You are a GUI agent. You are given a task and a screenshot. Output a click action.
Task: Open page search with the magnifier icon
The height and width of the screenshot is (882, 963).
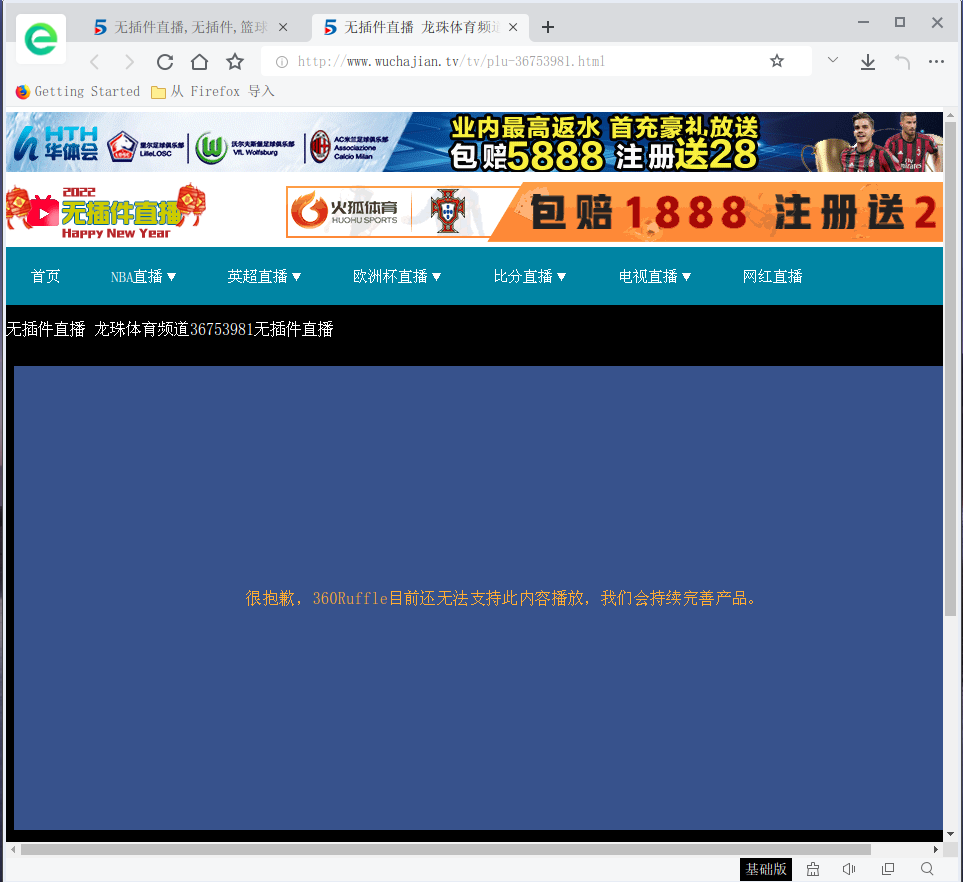(x=925, y=869)
